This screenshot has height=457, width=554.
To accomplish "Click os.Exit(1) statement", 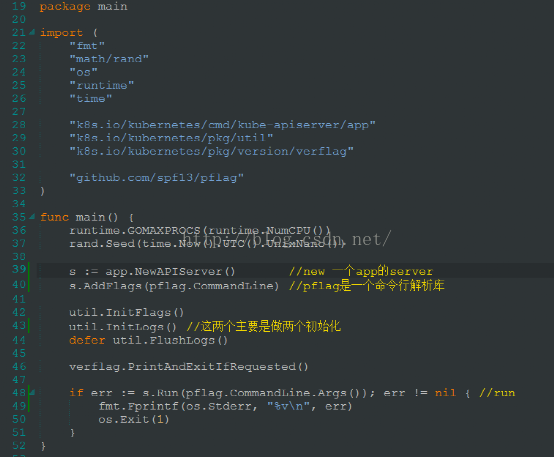I will [x=134, y=420].
